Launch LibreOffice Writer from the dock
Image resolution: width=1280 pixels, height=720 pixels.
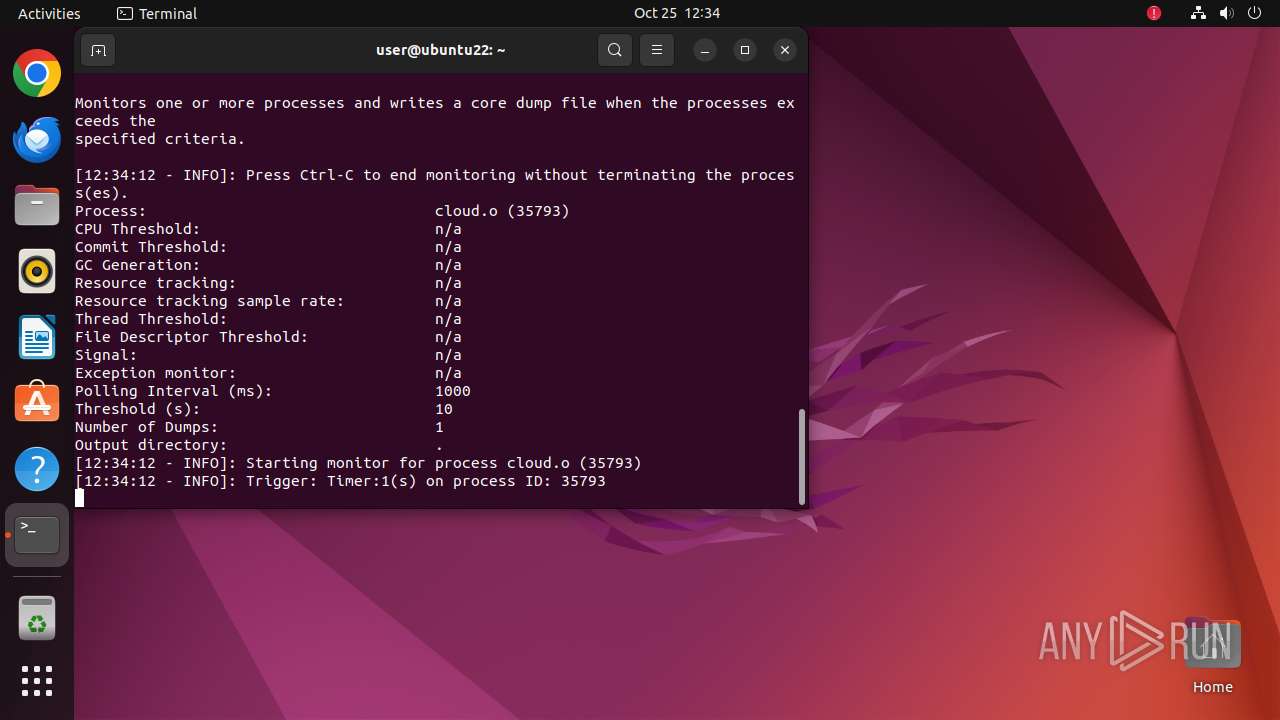[37, 337]
